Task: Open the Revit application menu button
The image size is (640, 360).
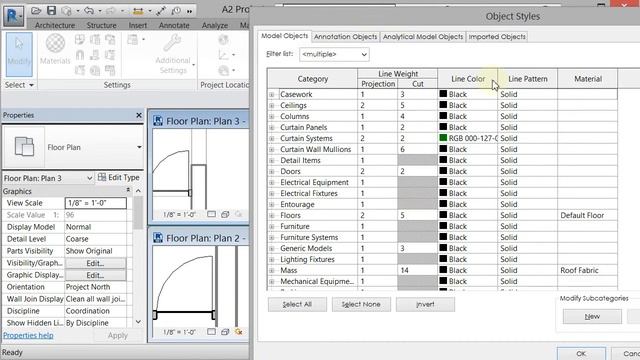Action: (x=13, y=16)
